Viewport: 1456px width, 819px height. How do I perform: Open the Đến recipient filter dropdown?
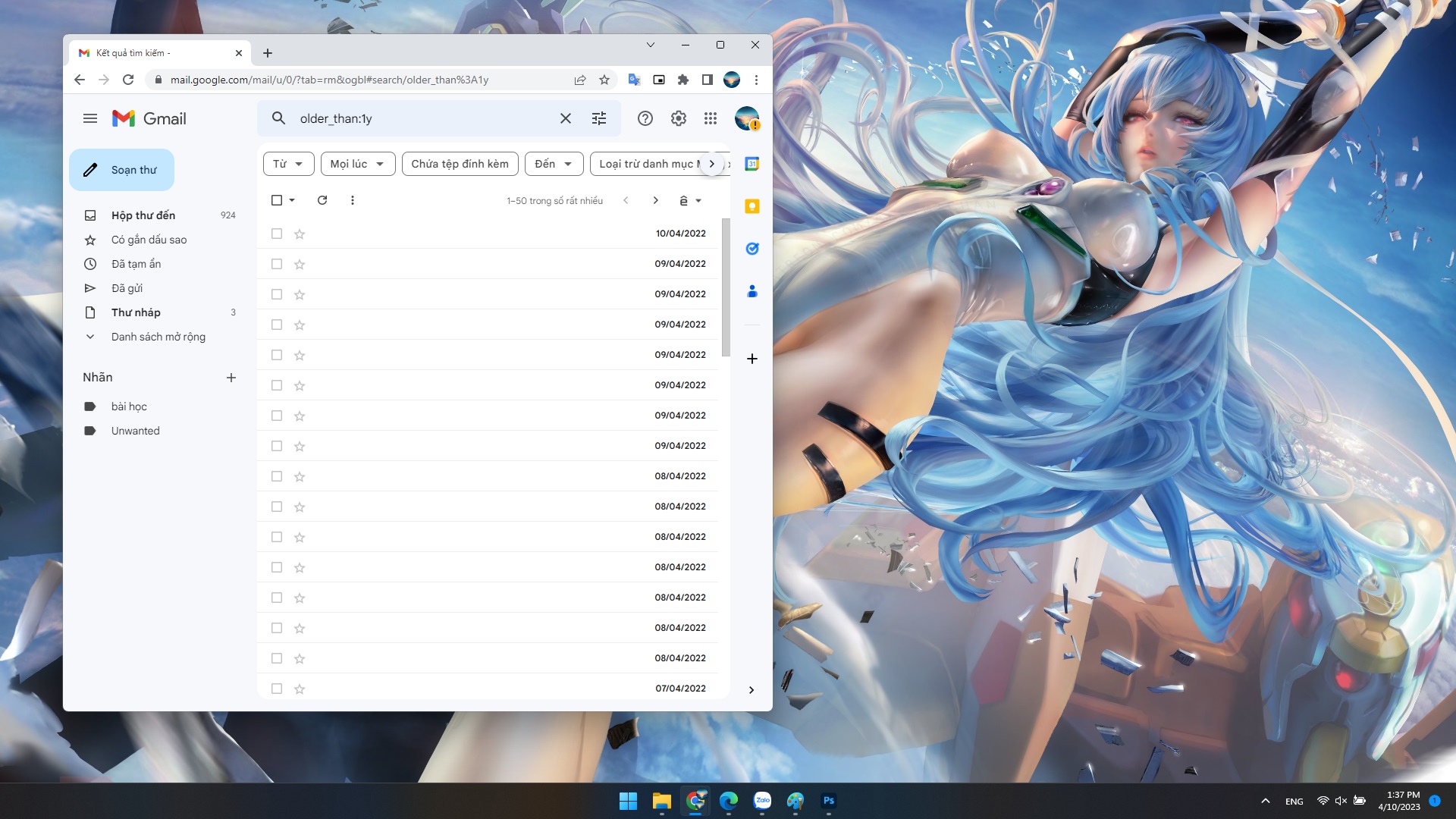[554, 164]
